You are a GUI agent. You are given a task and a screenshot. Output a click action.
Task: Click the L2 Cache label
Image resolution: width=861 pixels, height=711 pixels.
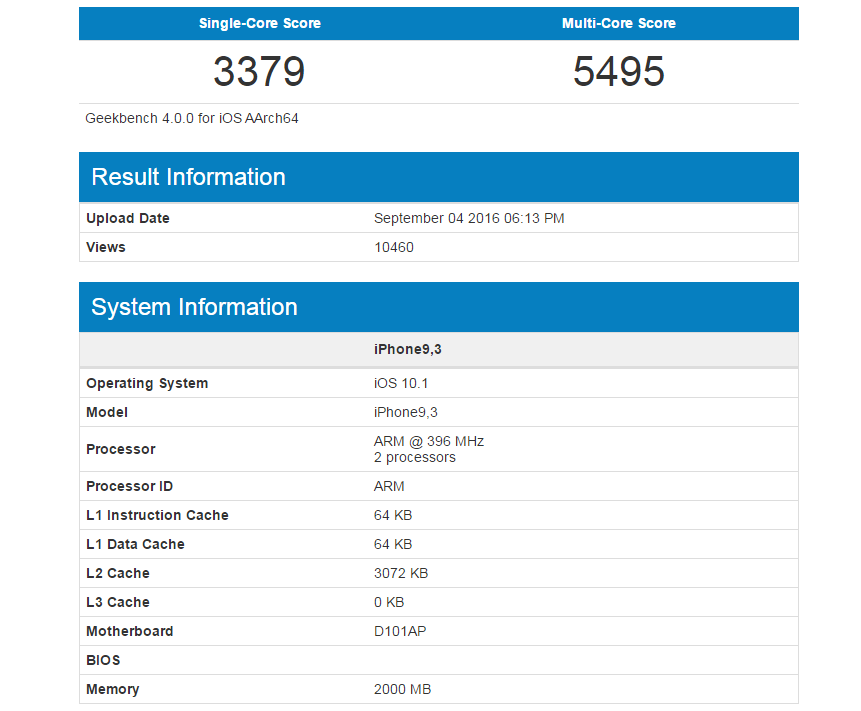pos(118,574)
